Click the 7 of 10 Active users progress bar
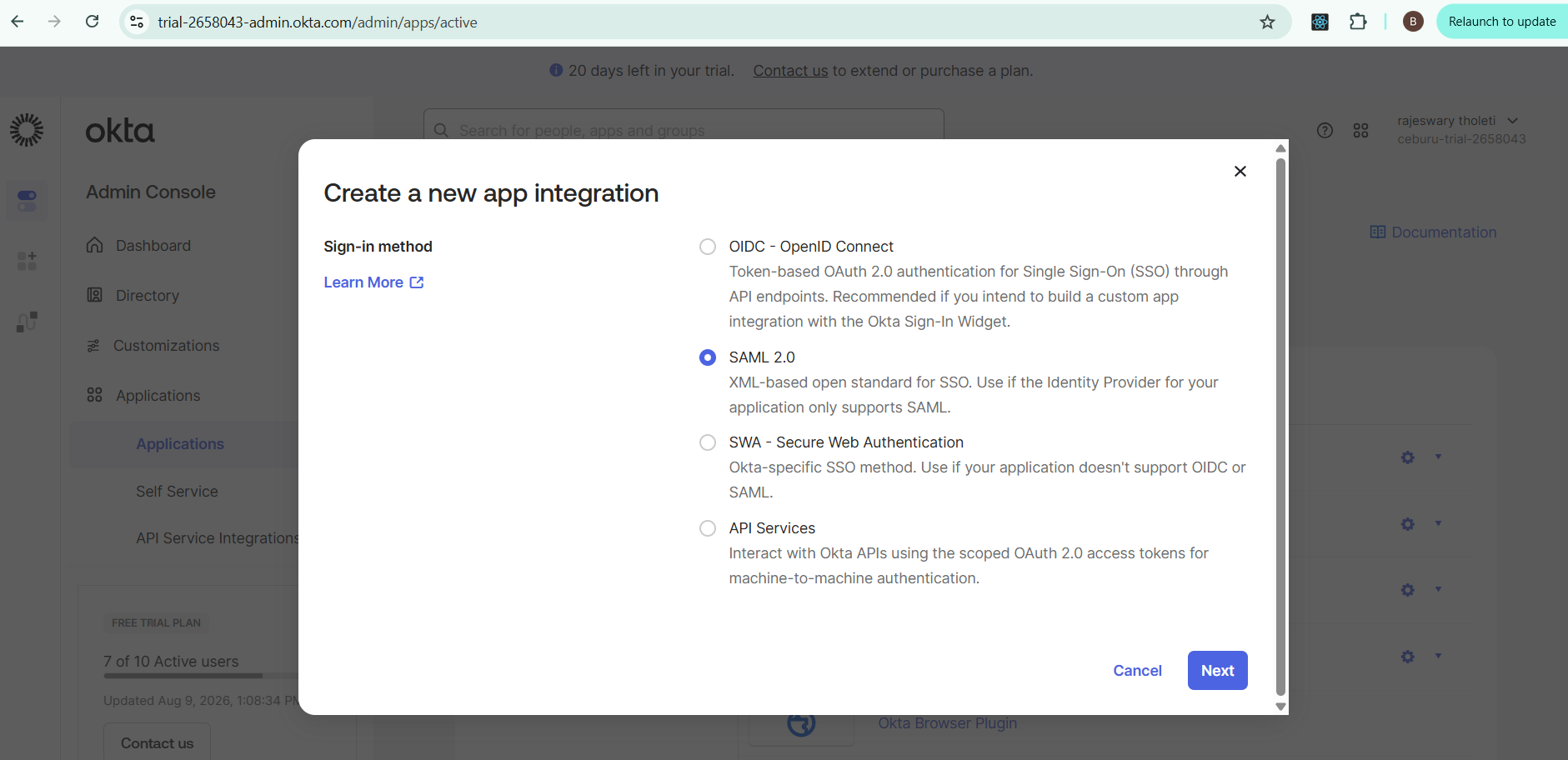Viewport: 1568px width, 760px height. (x=201, y=676)
